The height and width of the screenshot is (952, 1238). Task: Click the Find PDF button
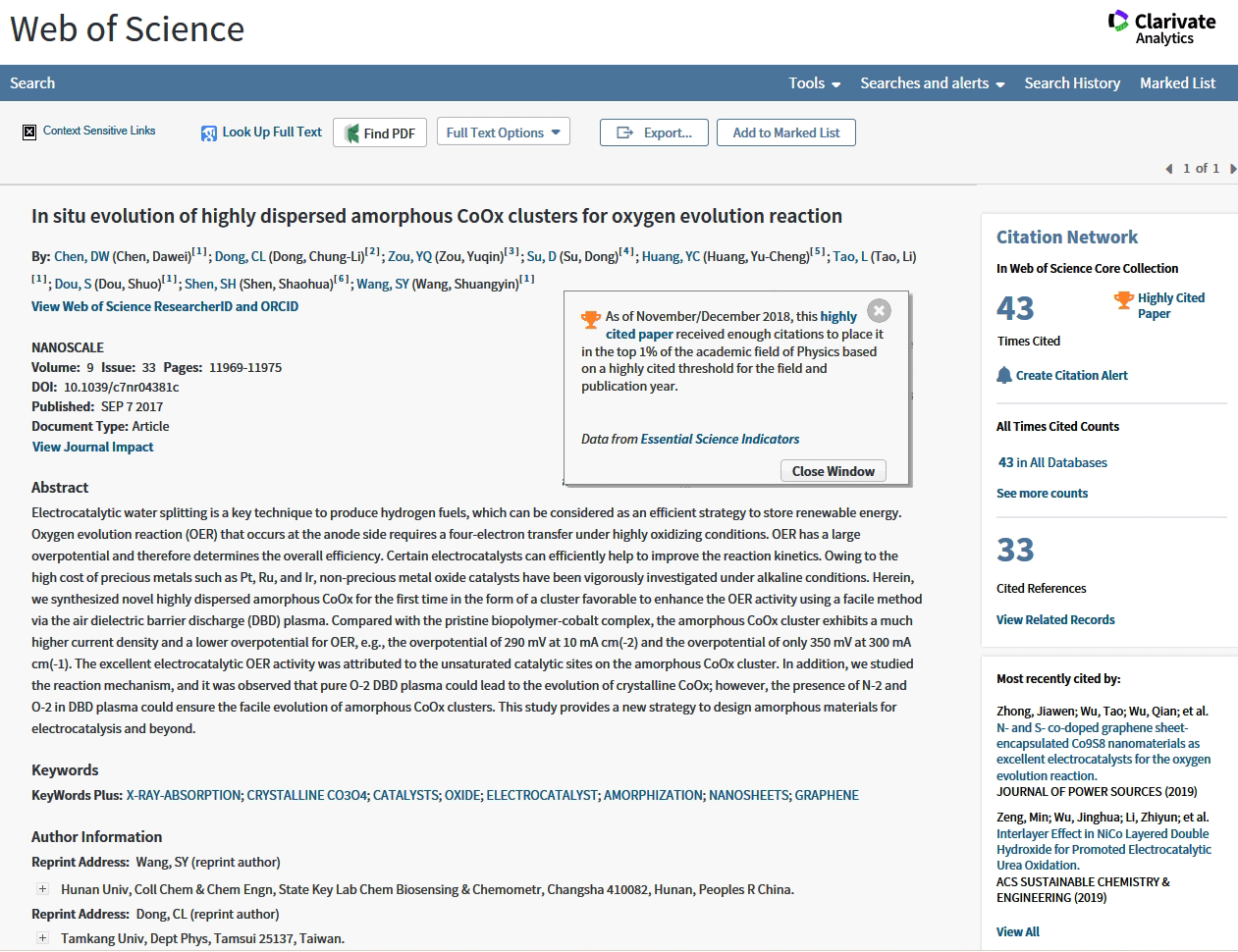point(379,133)
